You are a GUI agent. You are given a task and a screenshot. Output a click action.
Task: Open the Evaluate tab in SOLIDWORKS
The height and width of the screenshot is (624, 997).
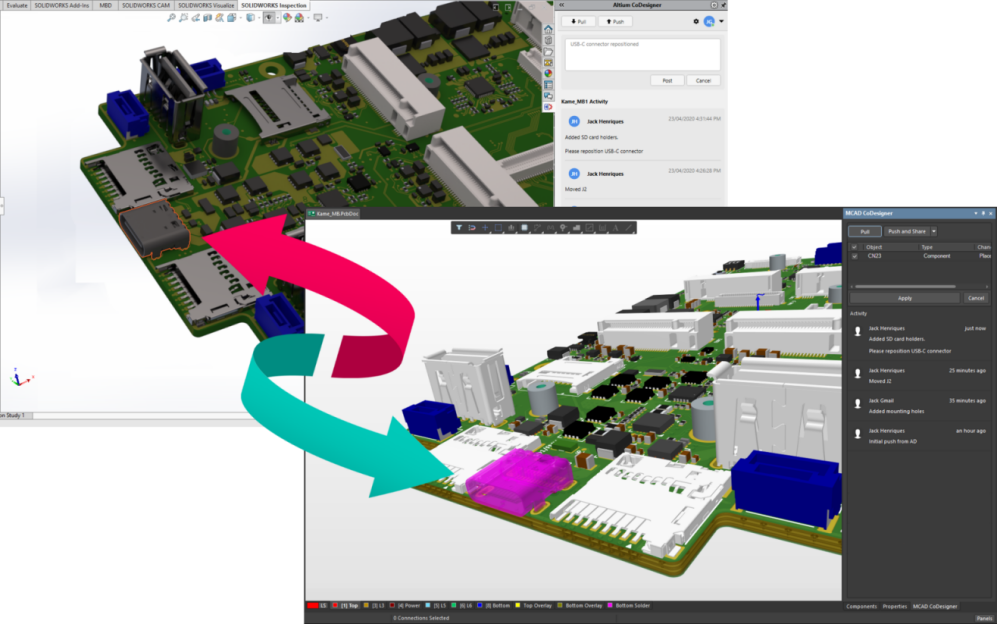coord(17,5)
